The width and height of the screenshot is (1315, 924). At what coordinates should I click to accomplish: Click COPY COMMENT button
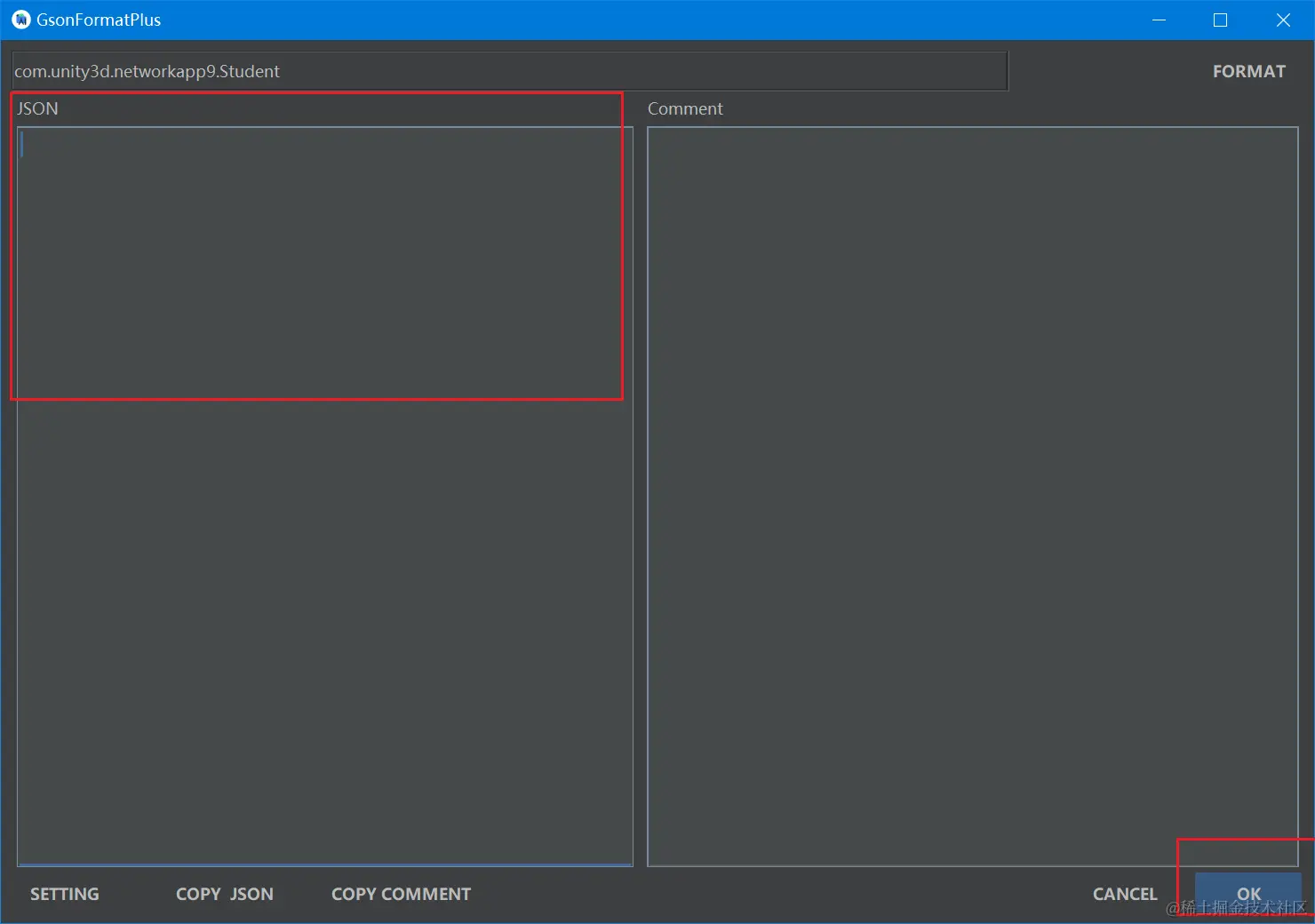(401, 894)
